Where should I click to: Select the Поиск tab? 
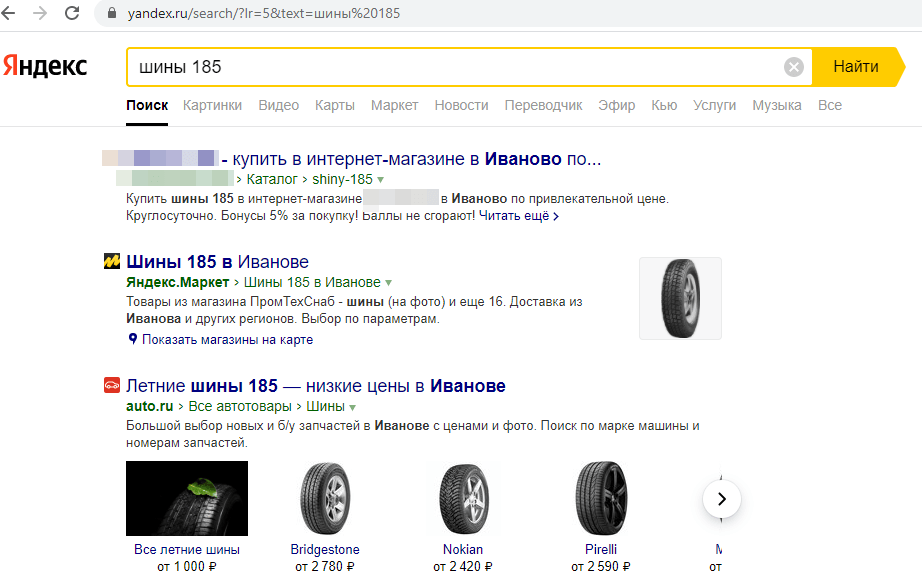click(x=147, y=105)
